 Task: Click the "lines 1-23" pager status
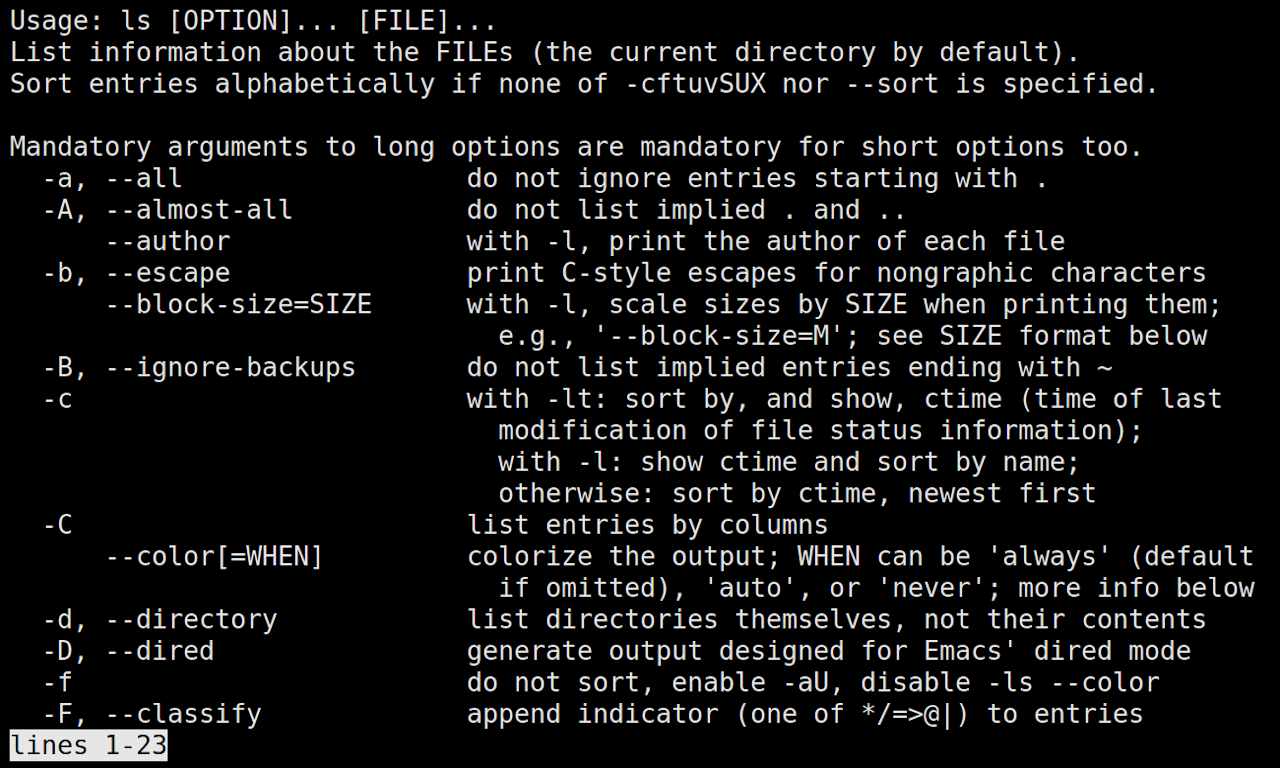click(88, 745)
